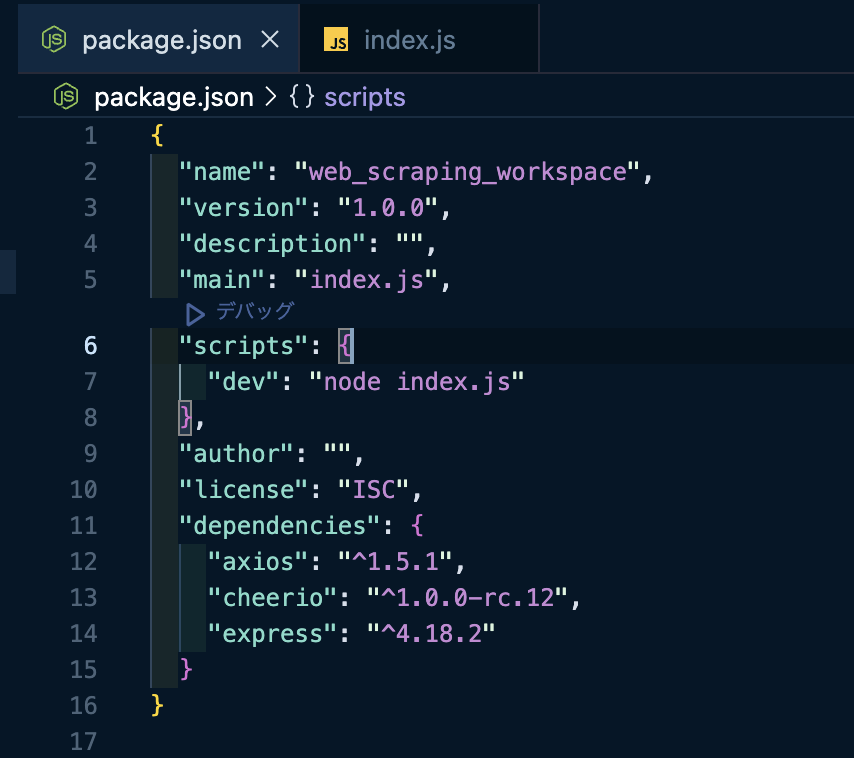Click the "author" key
Image resolution: width=854 pixels, height=758 pixels.
tap(236, 454)
